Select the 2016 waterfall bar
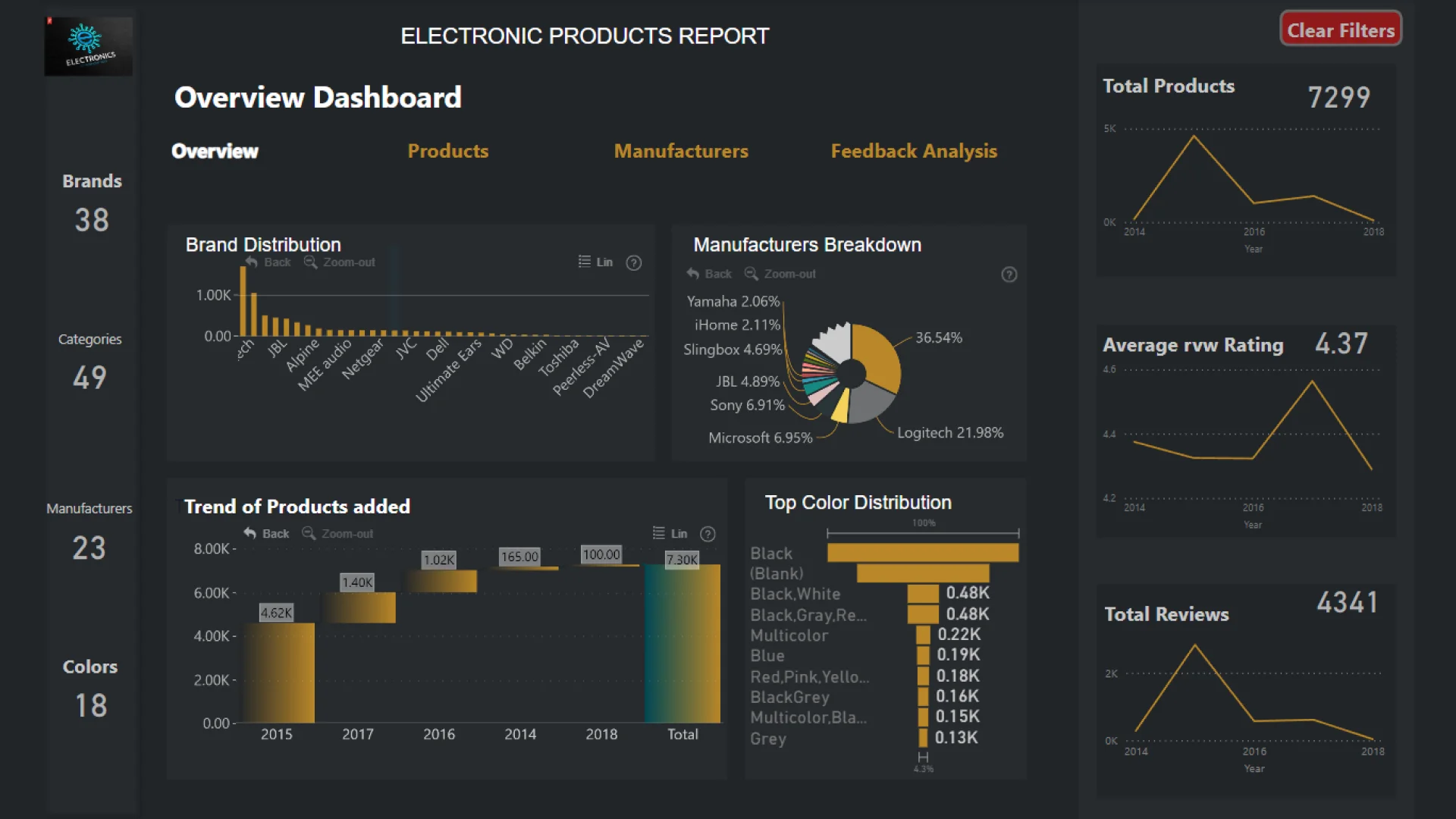 pyautogui.click(x=440, y=581)
